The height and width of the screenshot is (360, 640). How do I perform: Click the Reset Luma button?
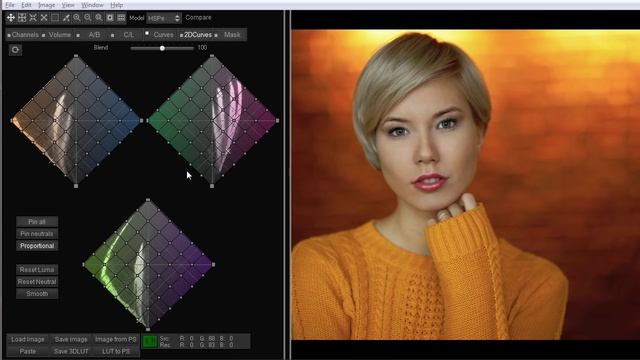pyautogui.click(x=37, y=269)
